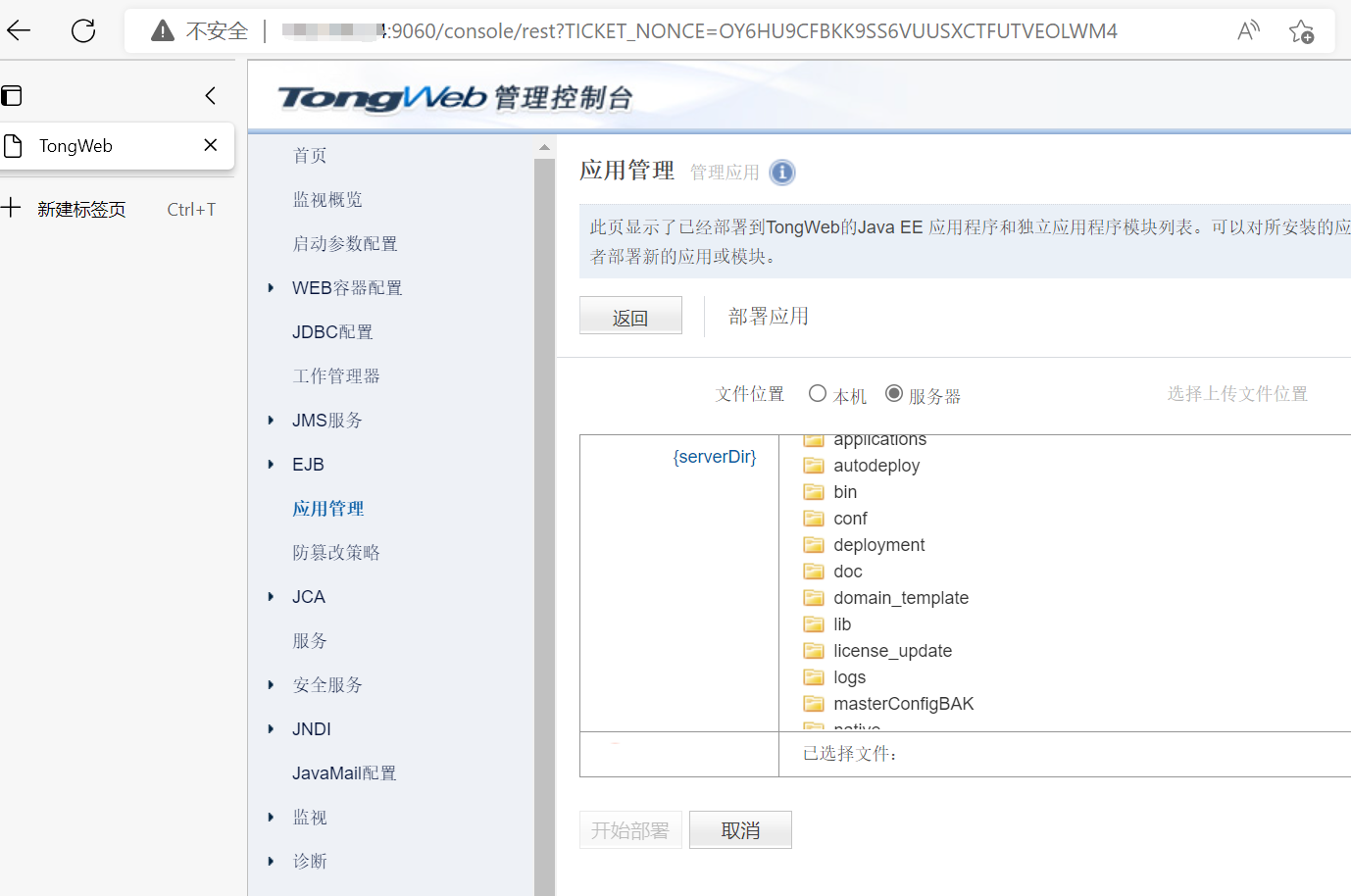Select the 服务器 file location option
This screenshot has width=1351, height=896.
893,393
